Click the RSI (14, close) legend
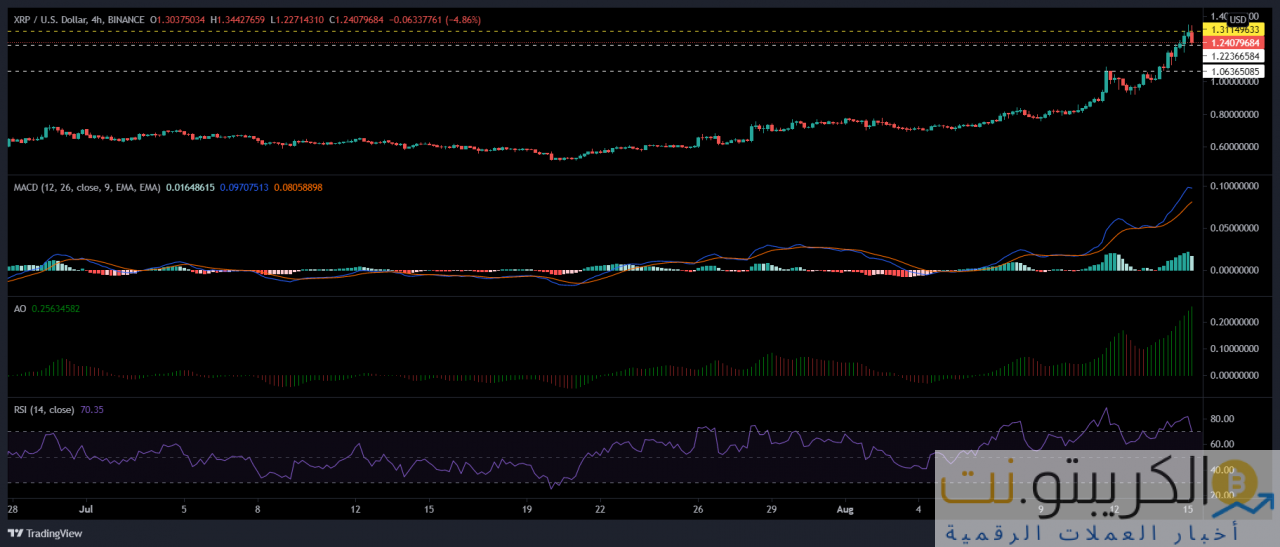1280x547 pixels. (43, 409)
